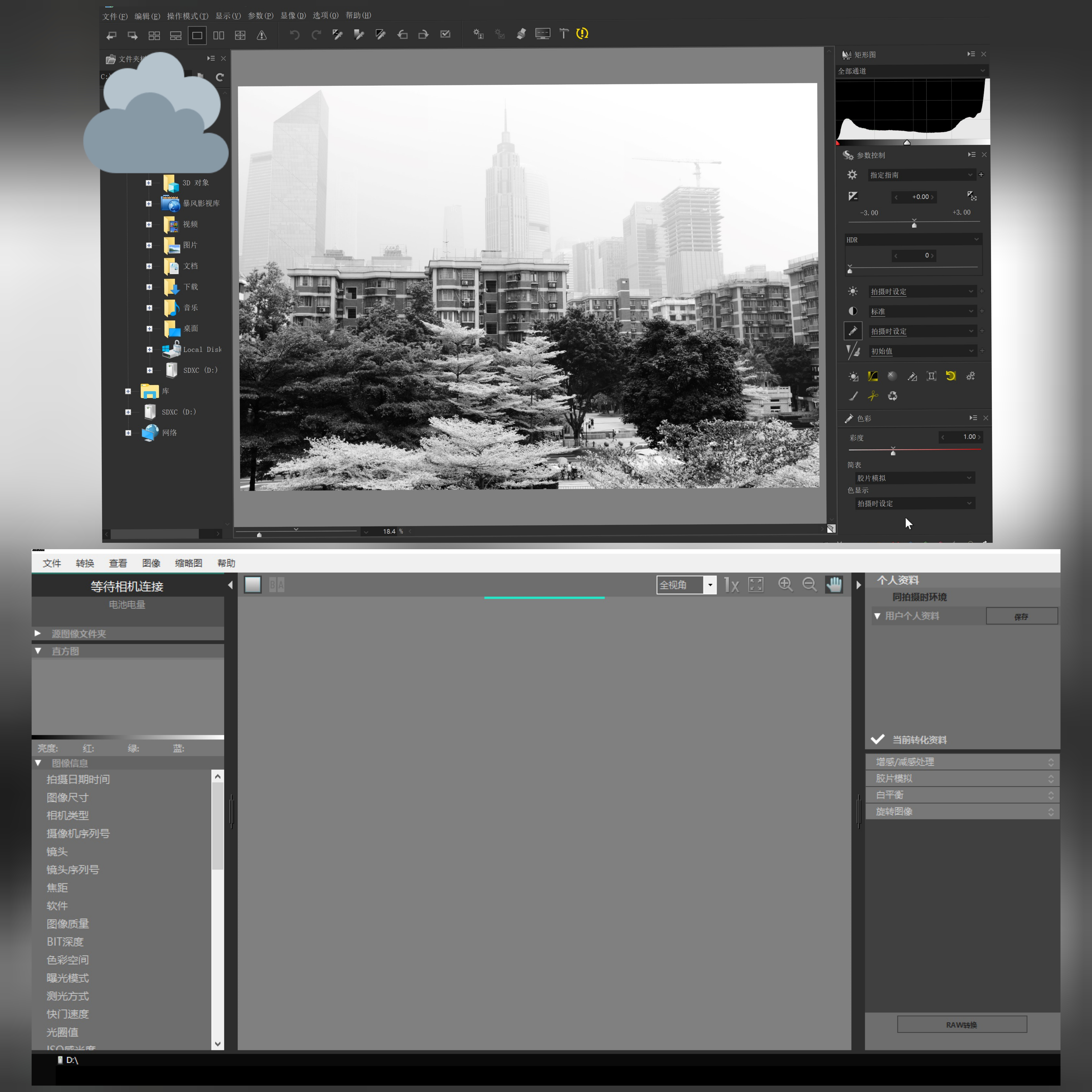Click the zoom in magnifier icon
The width and height of the screenshot is (1092, 1092).
pyautogui.click(x=785, y=584)
